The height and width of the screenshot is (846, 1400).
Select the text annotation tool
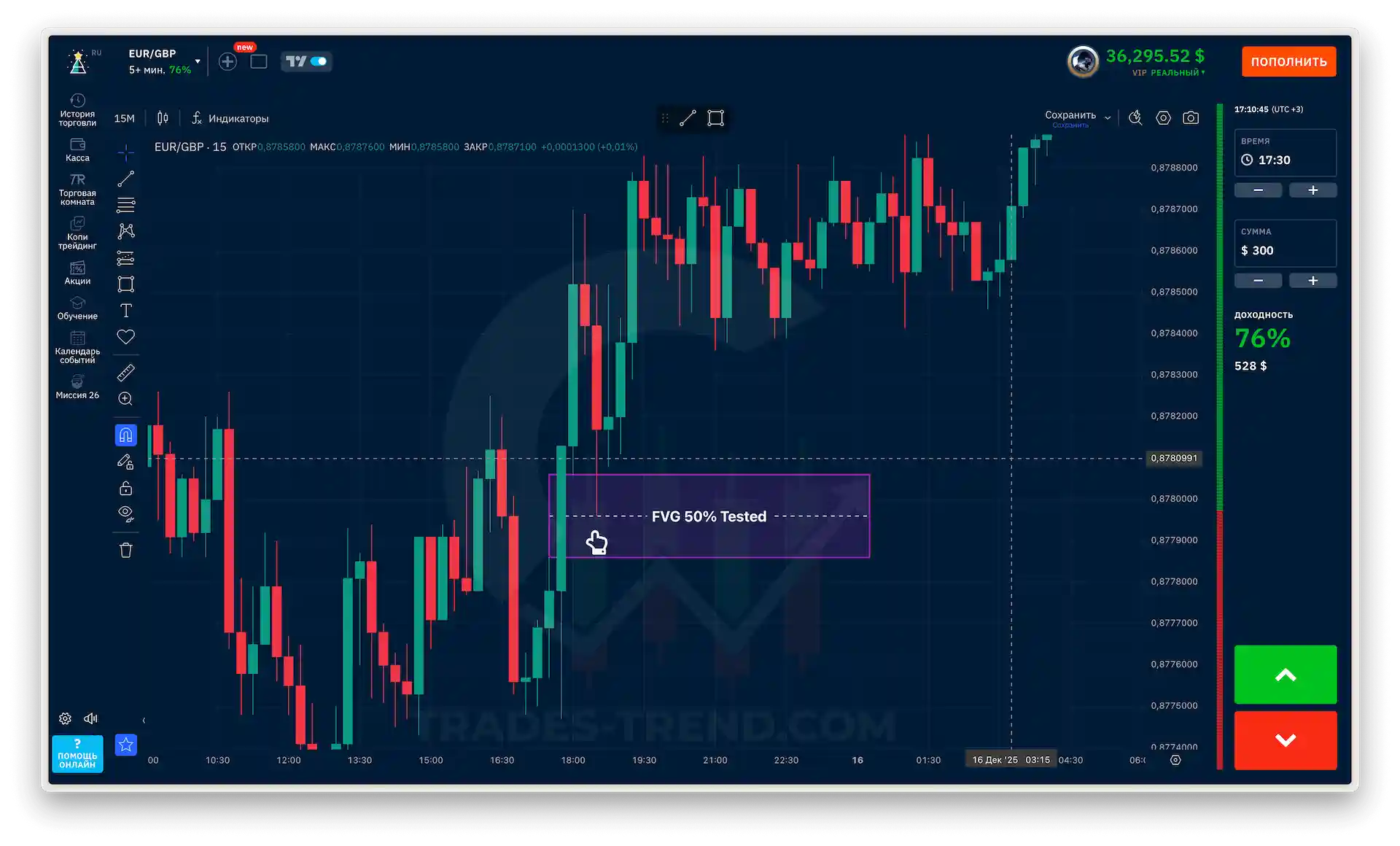(x=125, y=311)
